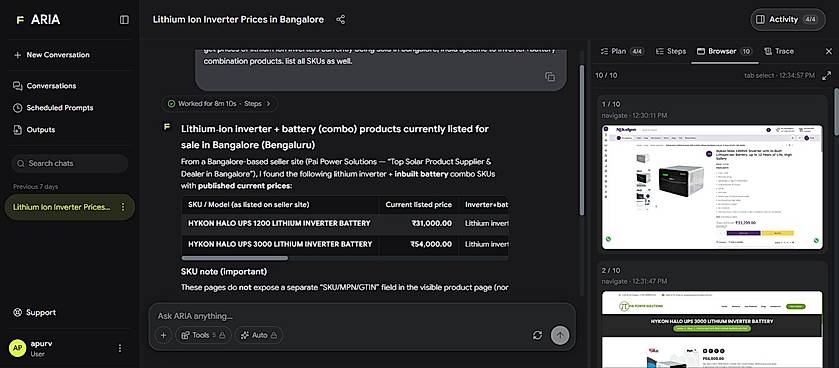
Task: Open the 1 / 10 browser screenshot thumbnail
Action: (712, 187)
